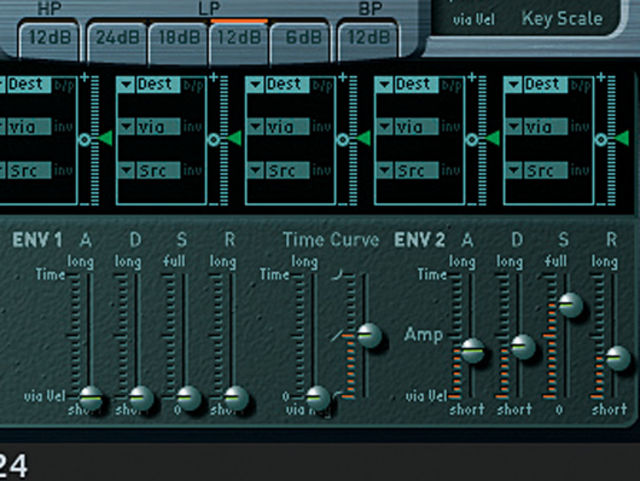Select the LP 6dB filter slope
This screenshot has height=481, width=640.
pyautogui.click(x=300, y=41)
